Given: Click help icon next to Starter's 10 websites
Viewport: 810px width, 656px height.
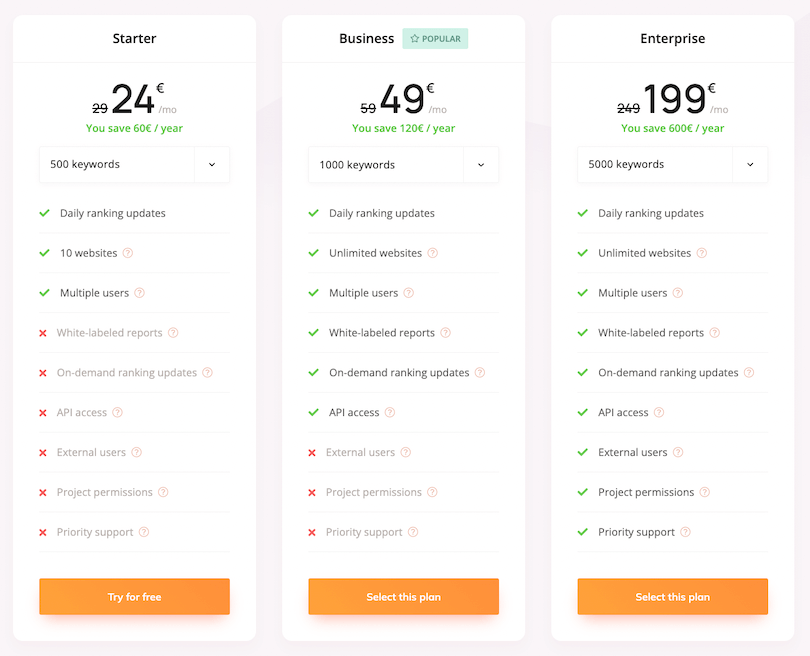Looking at the screenshot, I should 128,253.
